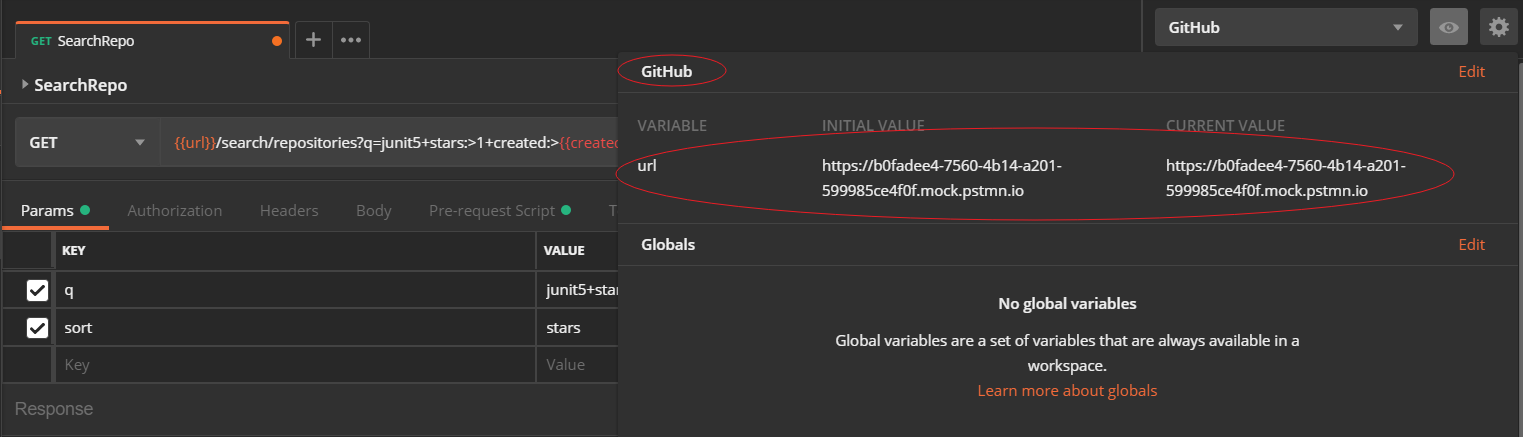The height and width of the screenshot is (437, 1523).
Task: Switch to the Authorization tab
Action: (x=175, y=211)
